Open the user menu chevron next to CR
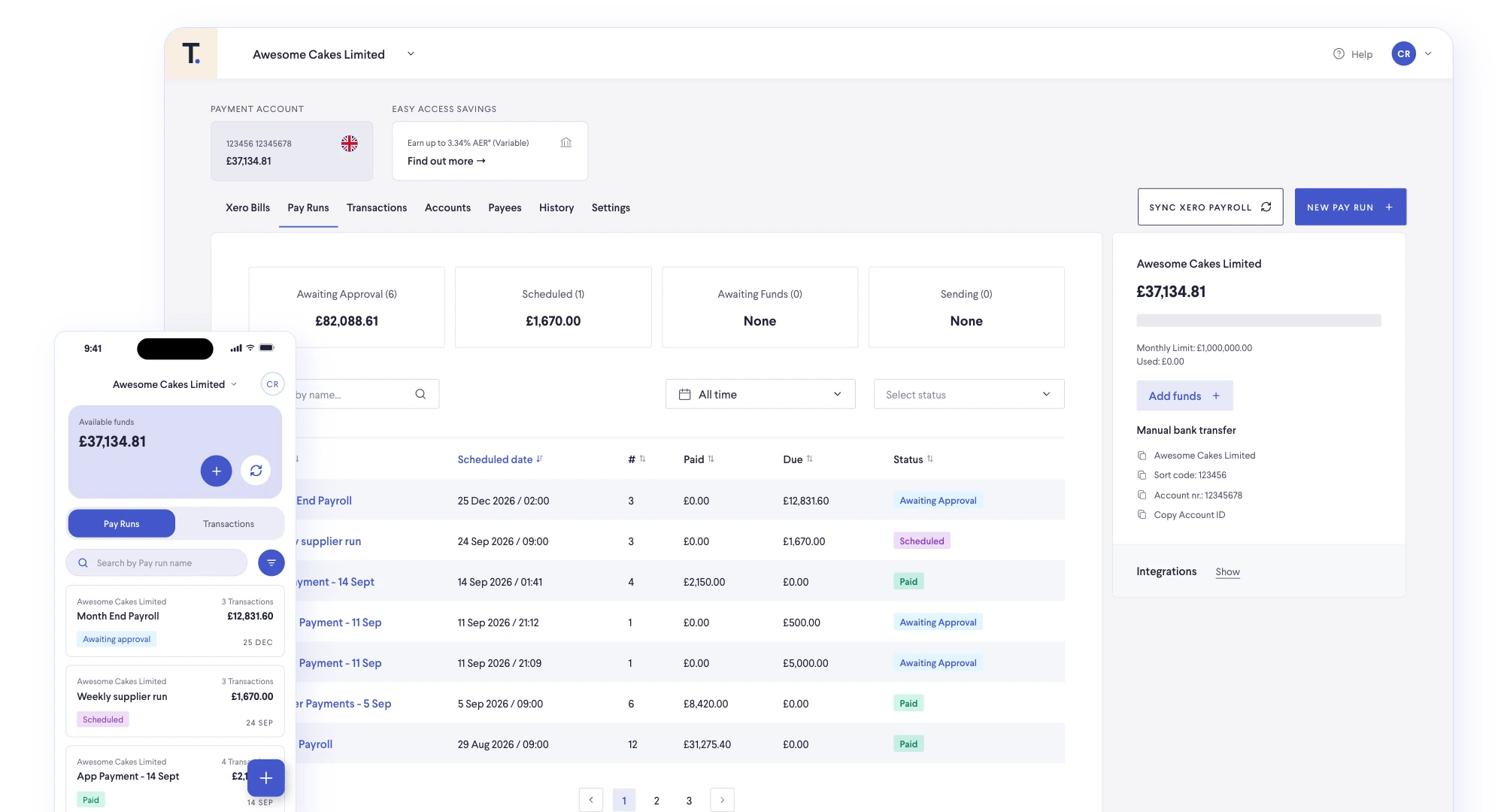Screen dimensions: 1504x812 [x=1428, y=53]
